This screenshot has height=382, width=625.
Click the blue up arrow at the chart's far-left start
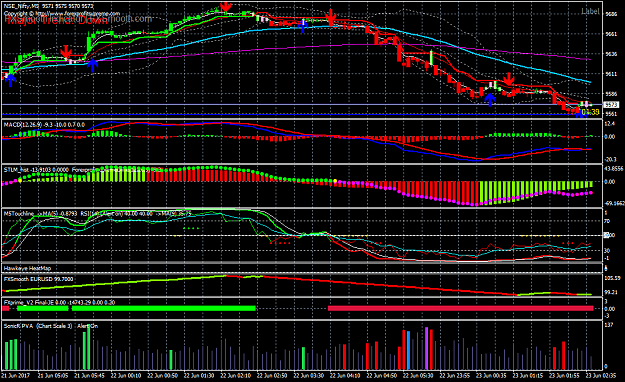(10, 80)
